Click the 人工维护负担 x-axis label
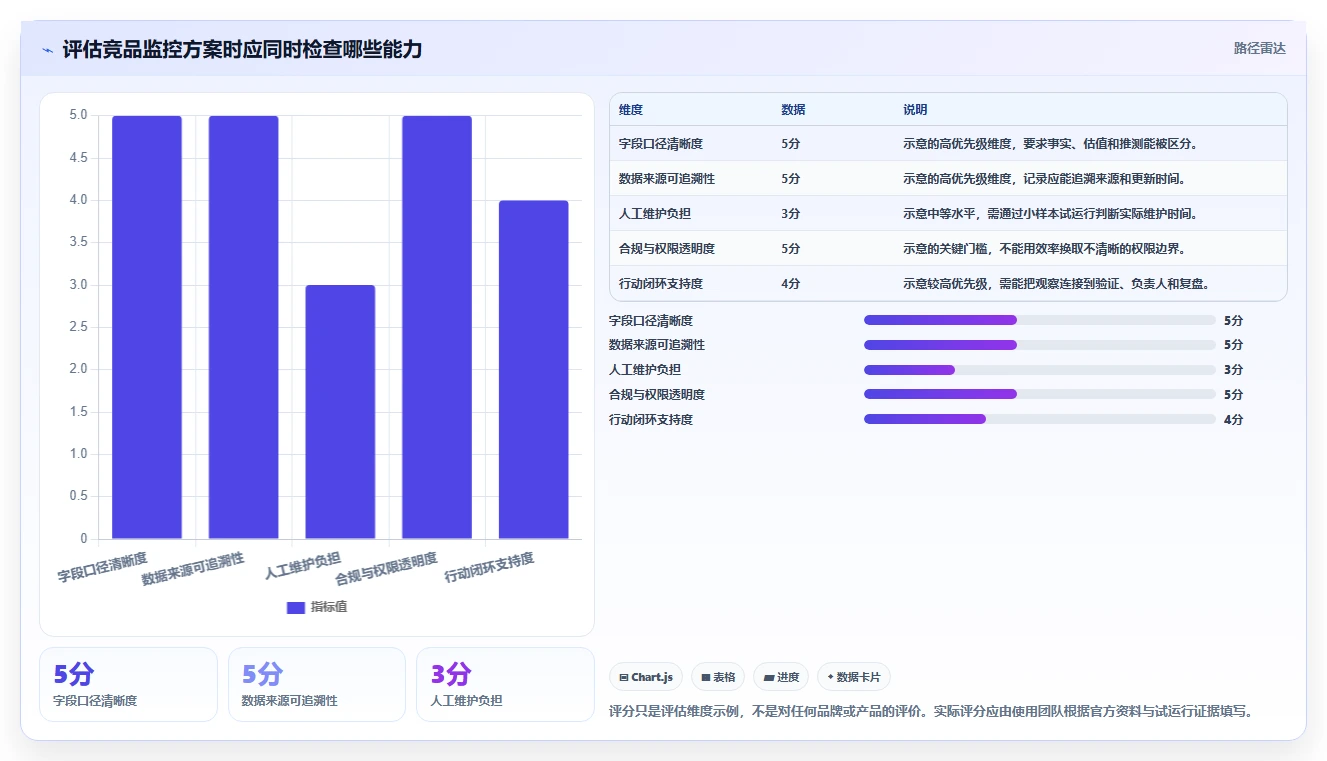1327x761 pixels. [x=304, y=566]
